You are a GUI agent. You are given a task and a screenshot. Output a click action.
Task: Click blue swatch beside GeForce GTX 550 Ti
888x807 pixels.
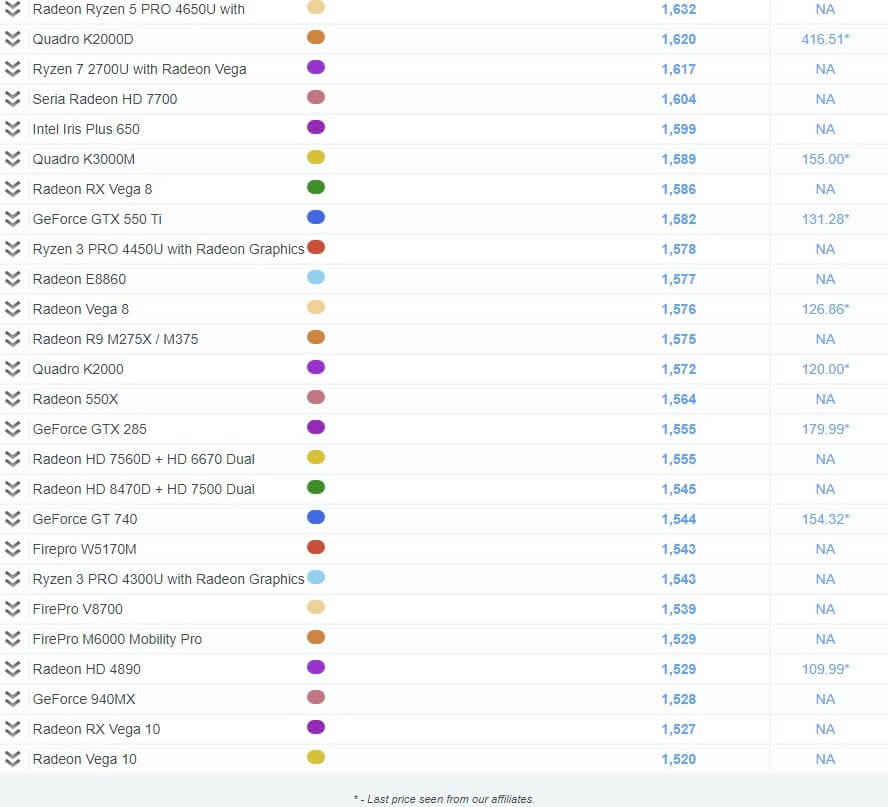pos(315,217)
